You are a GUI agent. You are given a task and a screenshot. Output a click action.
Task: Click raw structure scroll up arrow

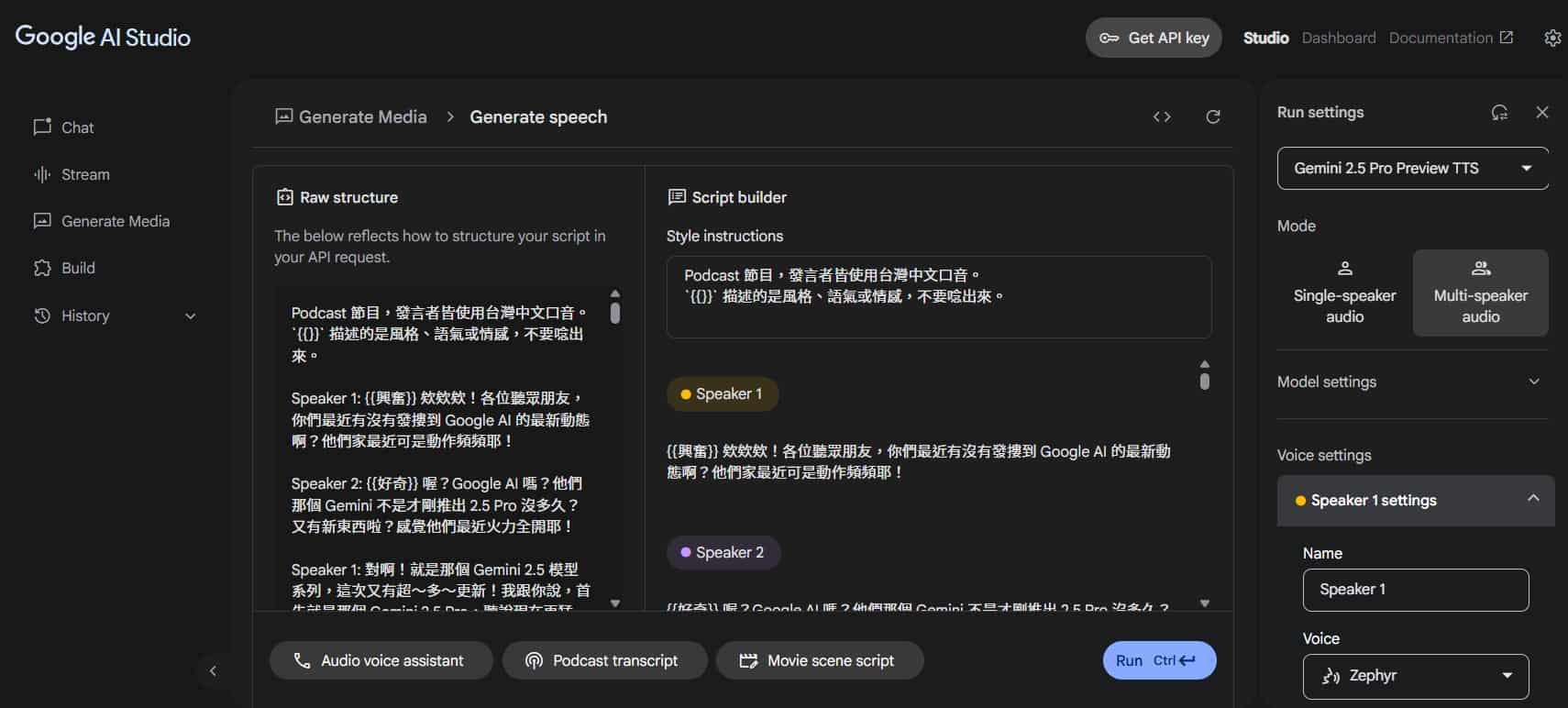click(615, 294)
